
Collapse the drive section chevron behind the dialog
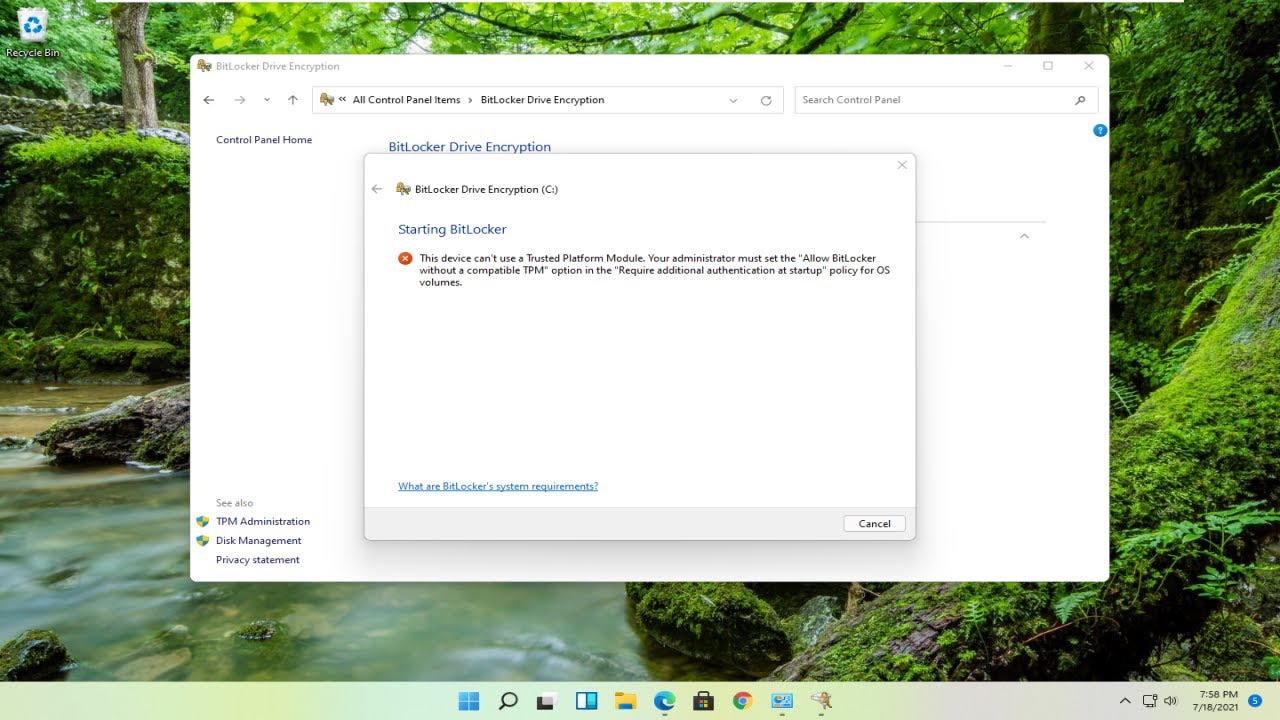coord(1024,236)
